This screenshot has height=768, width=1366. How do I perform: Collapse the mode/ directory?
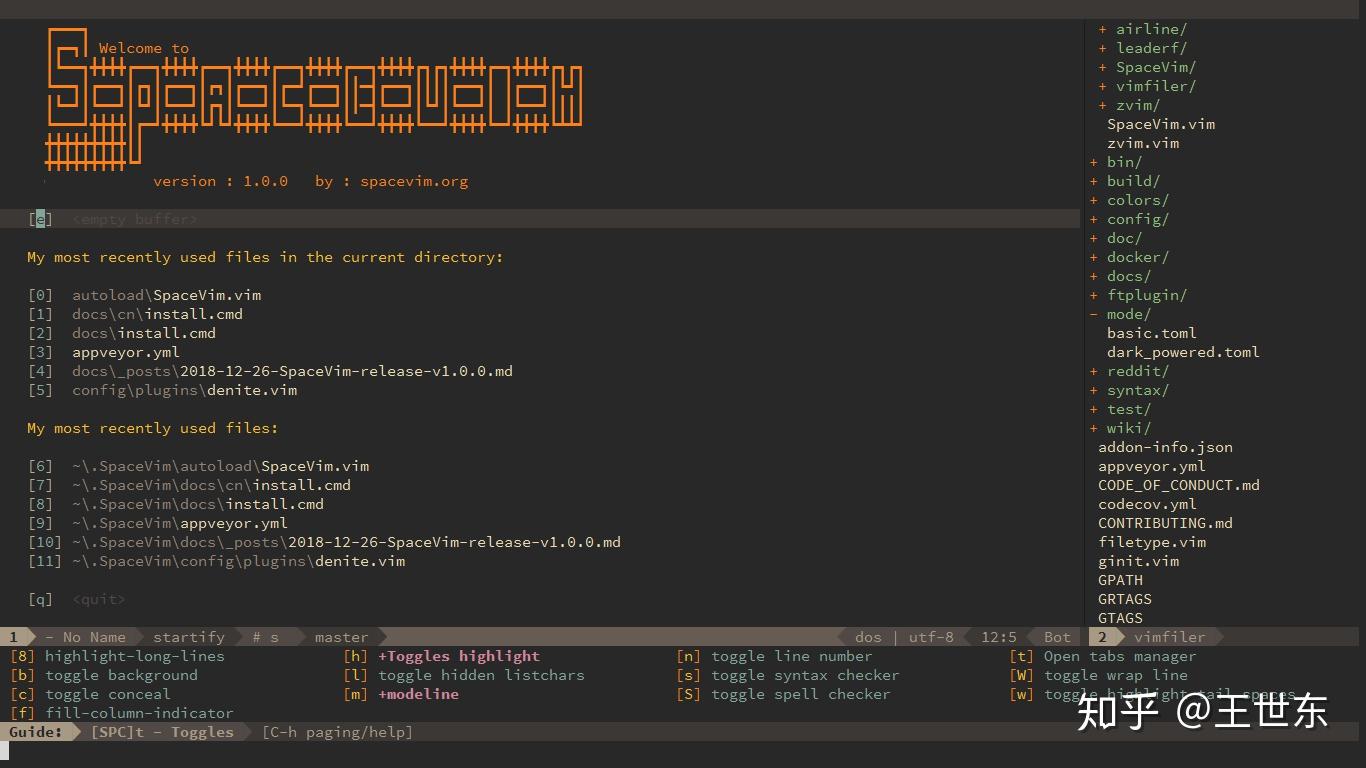1128,314
